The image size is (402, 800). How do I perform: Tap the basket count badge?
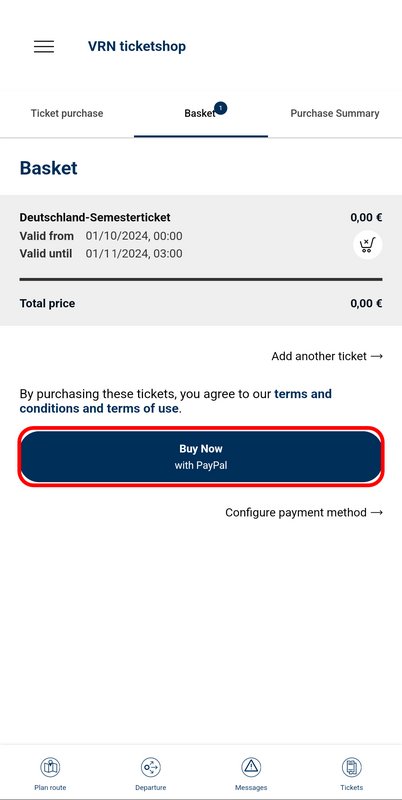click(220, 108)
